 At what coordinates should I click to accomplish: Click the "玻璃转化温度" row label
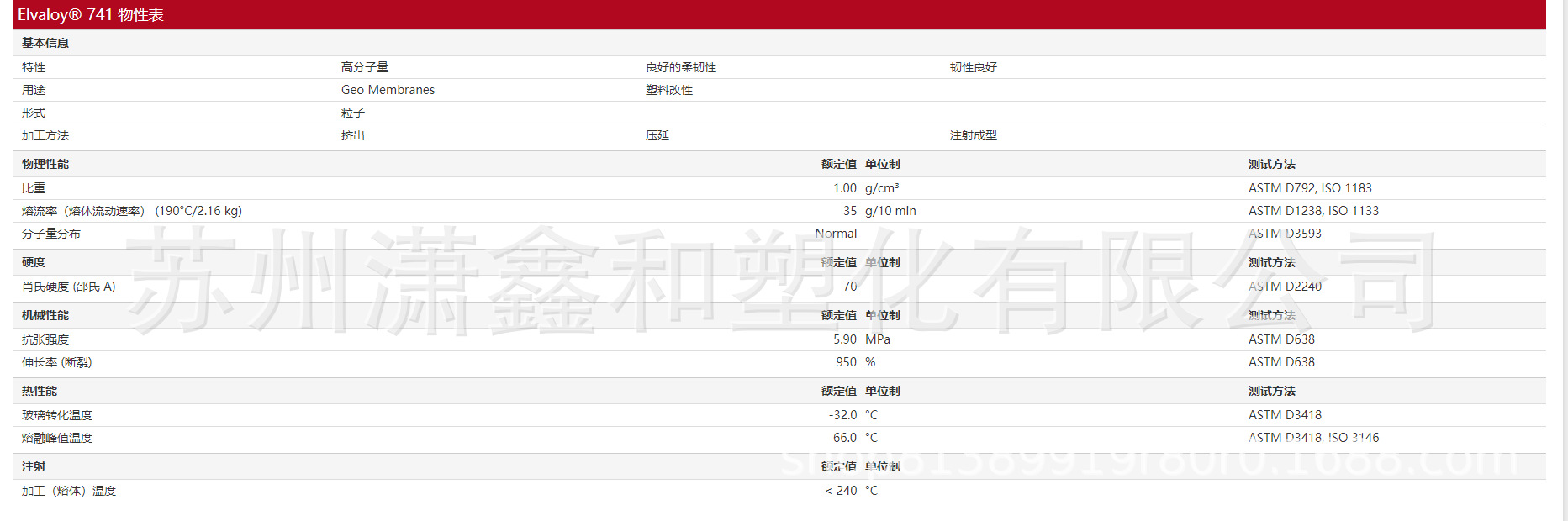click(57, 415)
